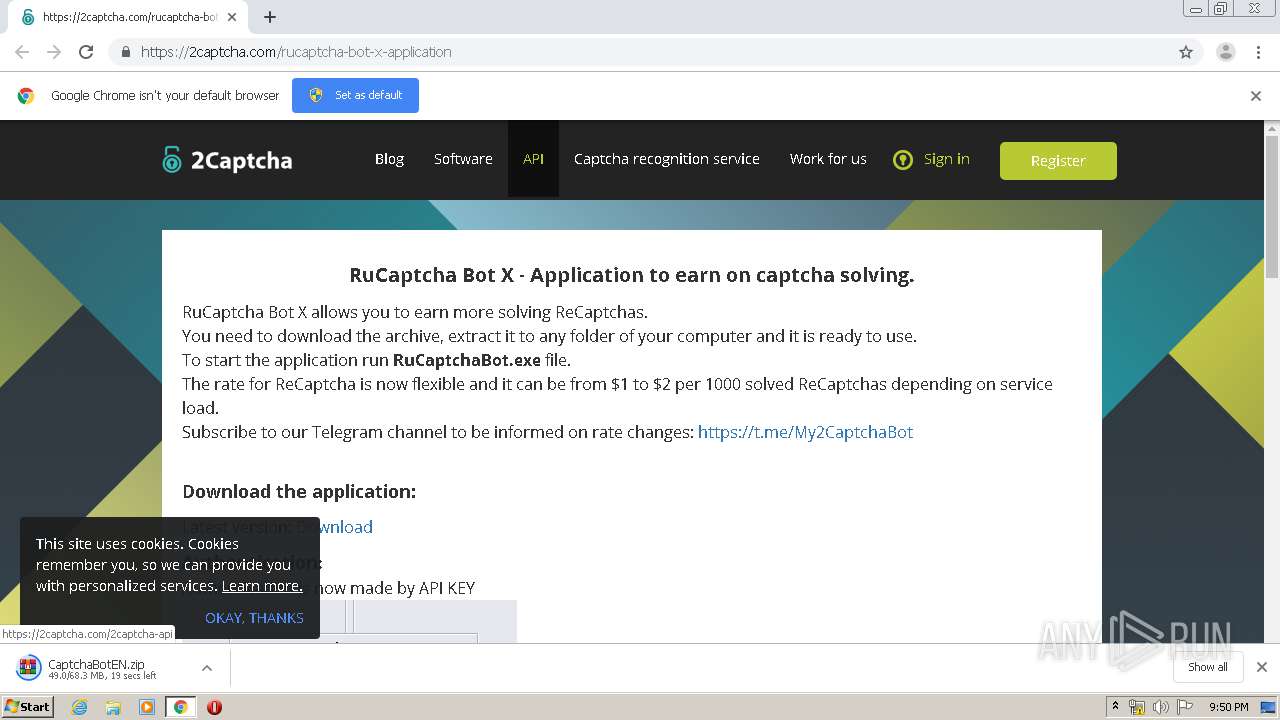Open the Chrome three-dot menu
Image resolution: width=1280 pixels, height=720 pixels.
tap(1258, 52)
